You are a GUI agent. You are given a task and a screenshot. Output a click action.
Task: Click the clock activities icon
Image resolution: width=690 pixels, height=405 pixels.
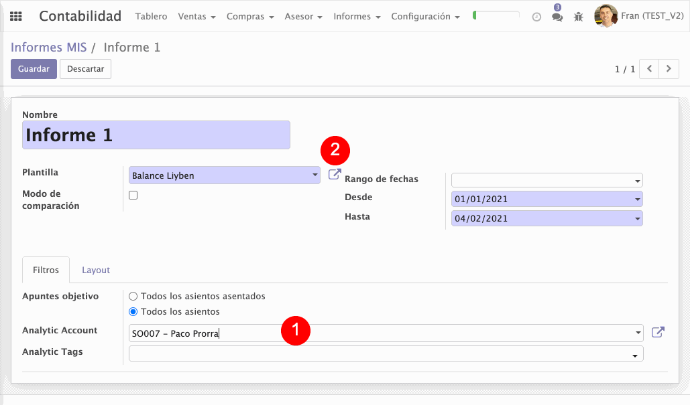click(x=537, y=17)
